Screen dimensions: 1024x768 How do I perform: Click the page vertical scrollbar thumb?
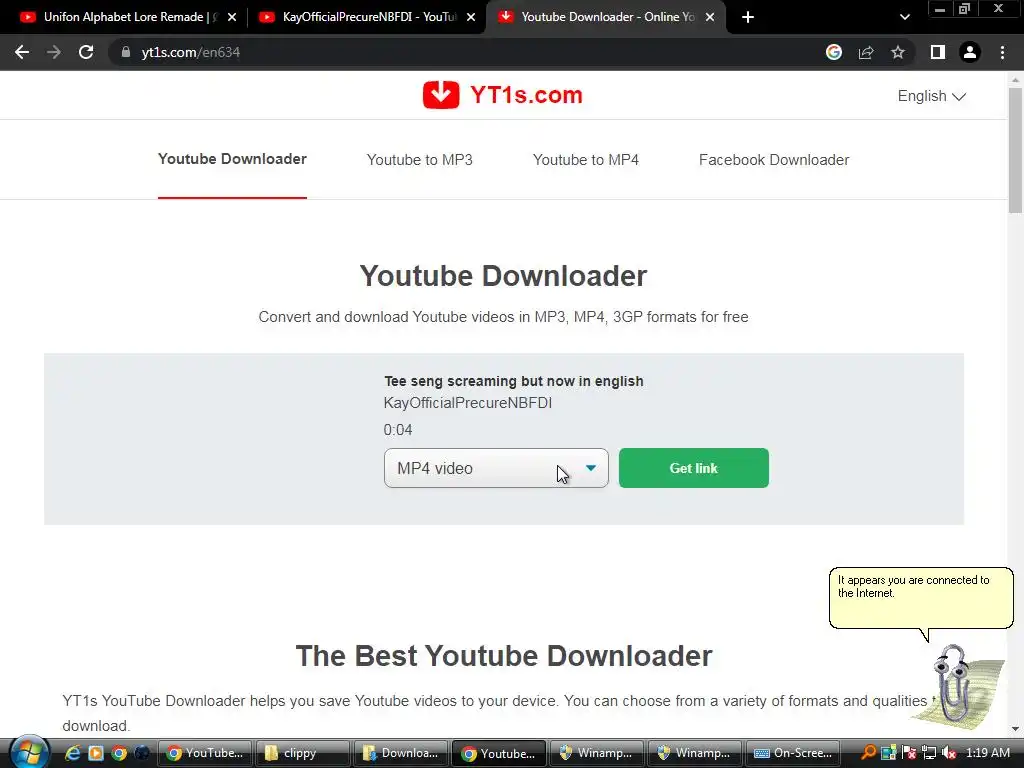click(x=1015, y=150)
